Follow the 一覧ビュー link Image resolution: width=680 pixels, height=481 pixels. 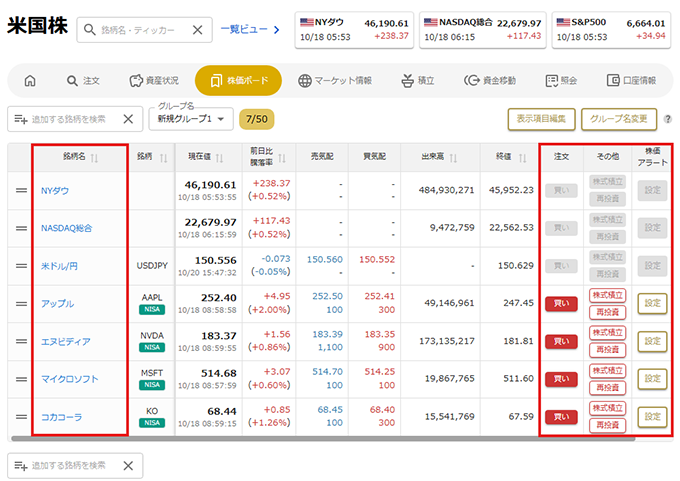(x=250, y=29)
